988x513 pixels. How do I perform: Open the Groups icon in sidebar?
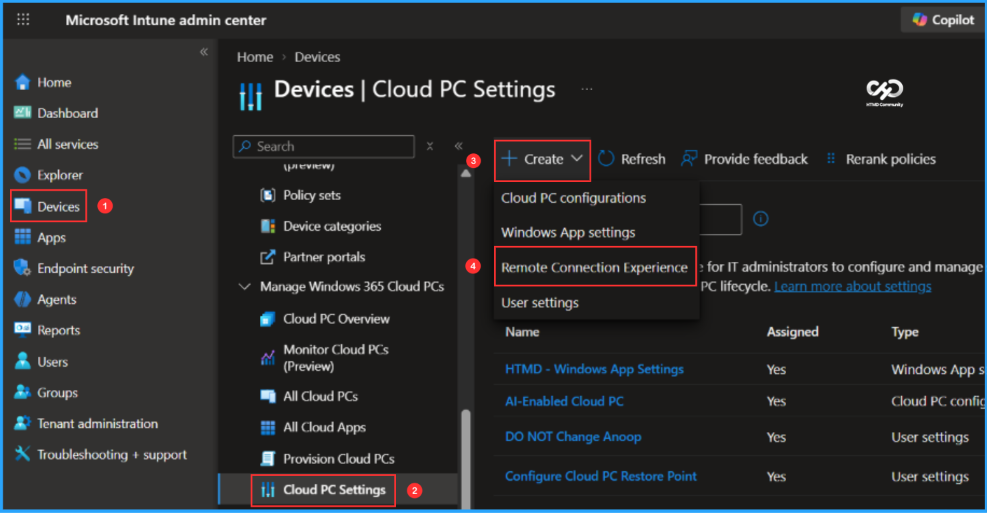(x=23, y=392)
